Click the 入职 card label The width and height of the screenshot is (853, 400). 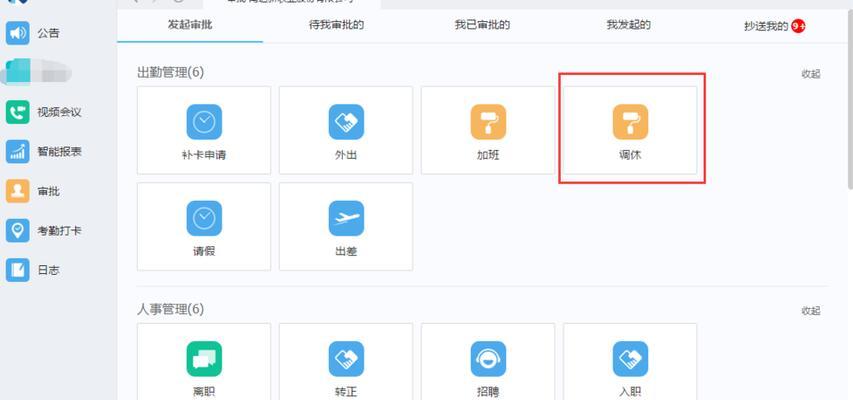630,392
